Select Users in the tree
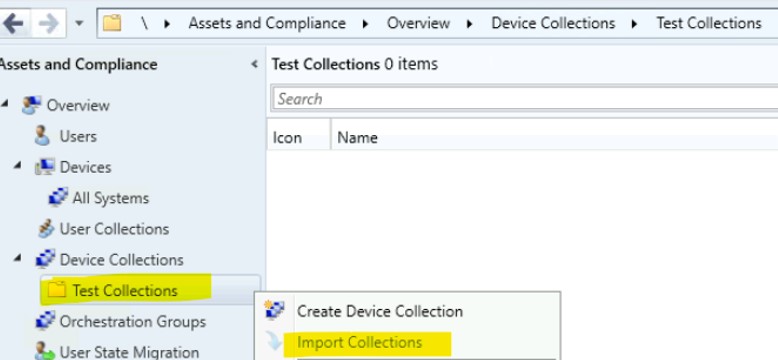This screenshot has height=360, width=778. [x=78, y=136]
